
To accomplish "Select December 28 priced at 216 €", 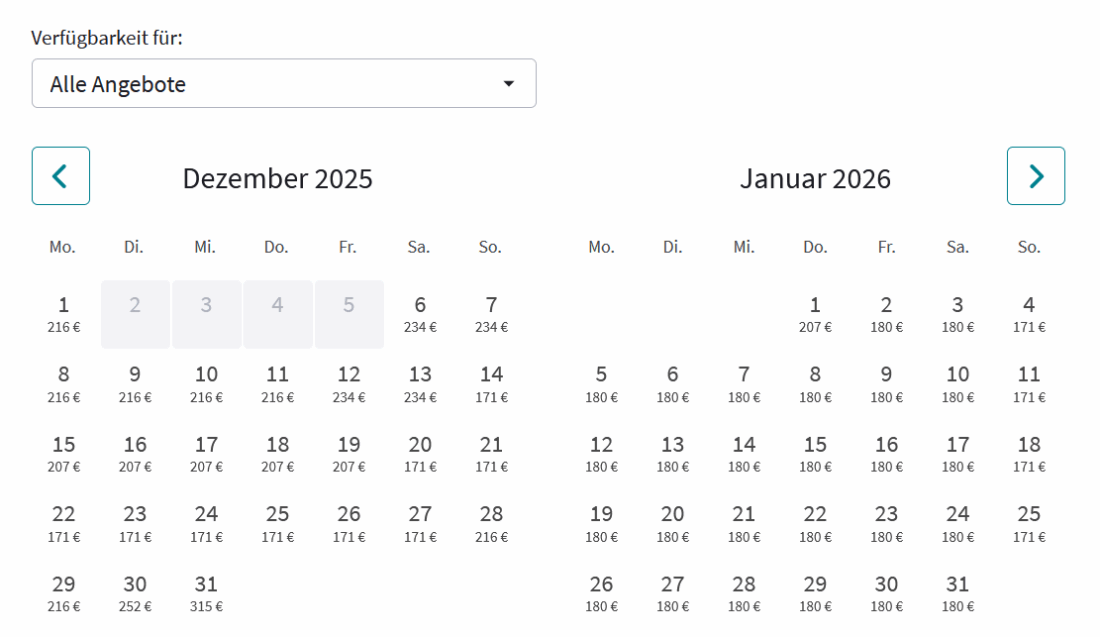I will click(x=491, y=524).
